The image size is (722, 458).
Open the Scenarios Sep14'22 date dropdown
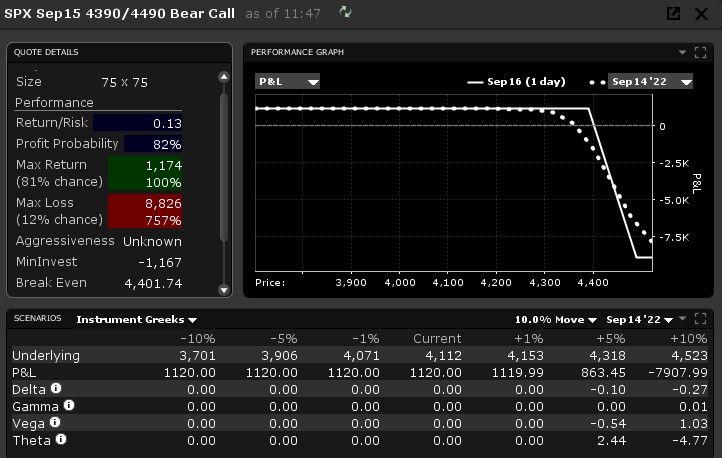point(639,320)
